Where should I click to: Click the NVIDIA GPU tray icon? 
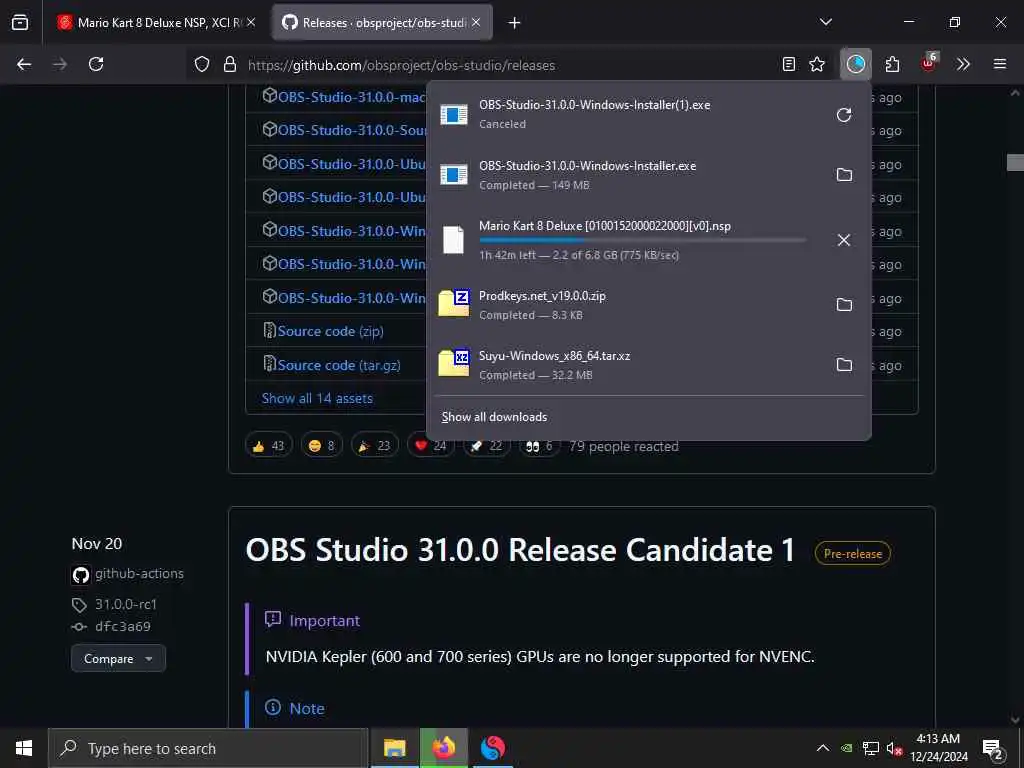[x=847, y=749]
